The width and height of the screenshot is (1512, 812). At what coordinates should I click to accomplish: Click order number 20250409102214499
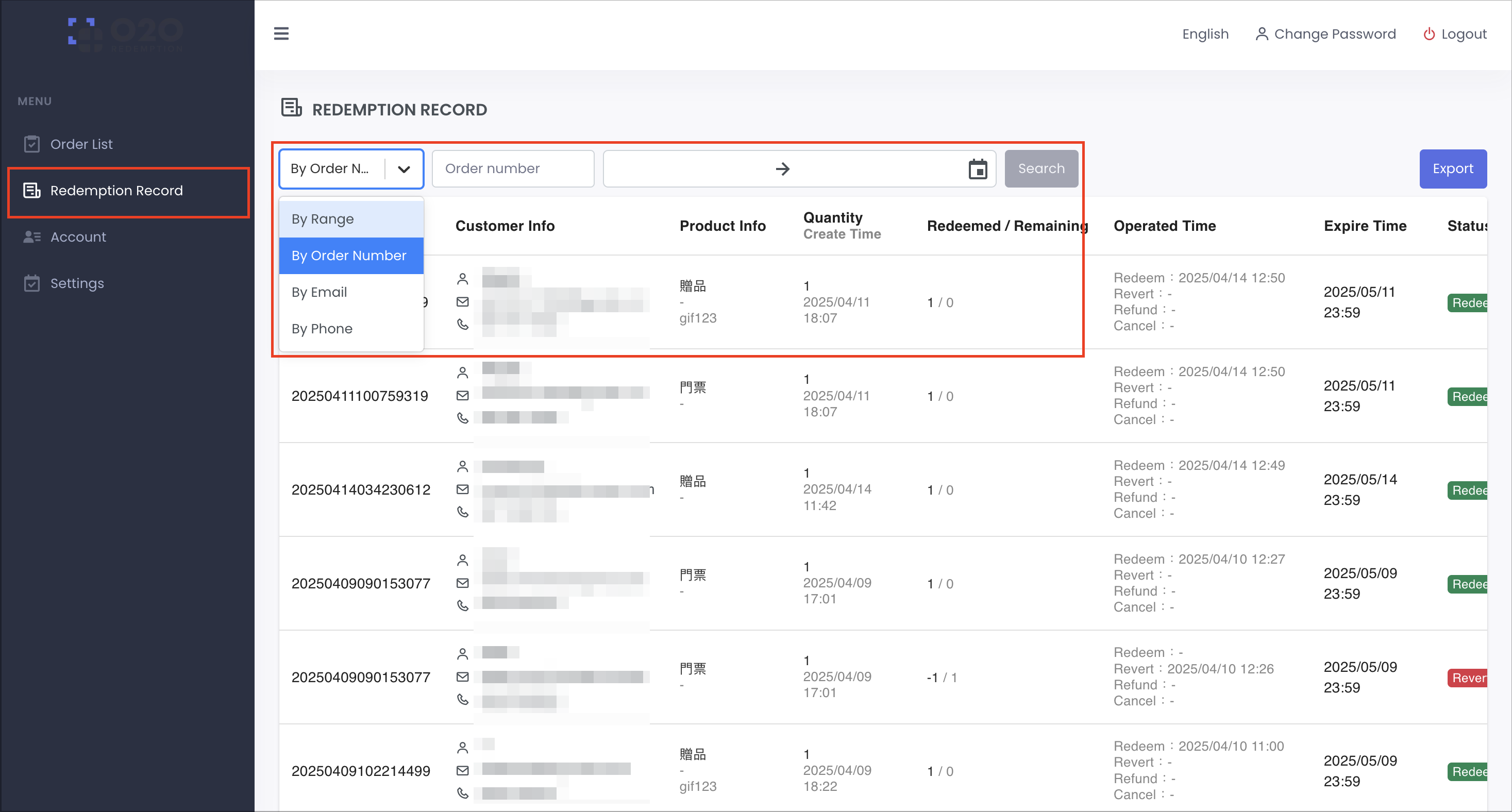(360, 771)
